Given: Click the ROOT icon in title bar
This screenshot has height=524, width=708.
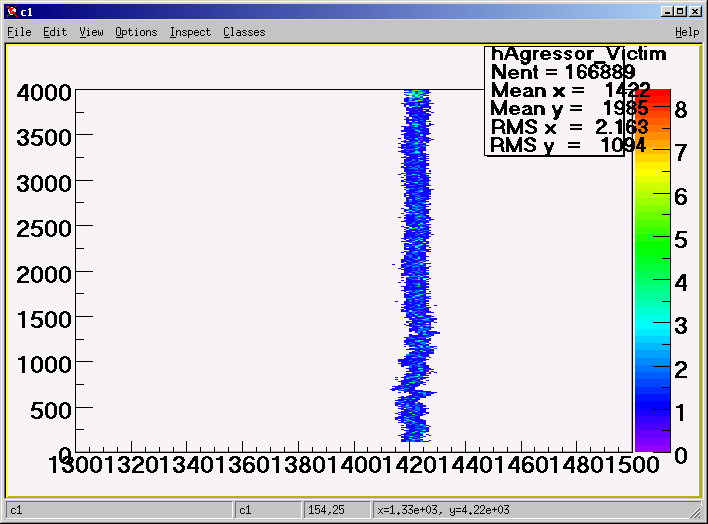Looking at the screenshot, I should pyautogui.click(x=12, y=12).
